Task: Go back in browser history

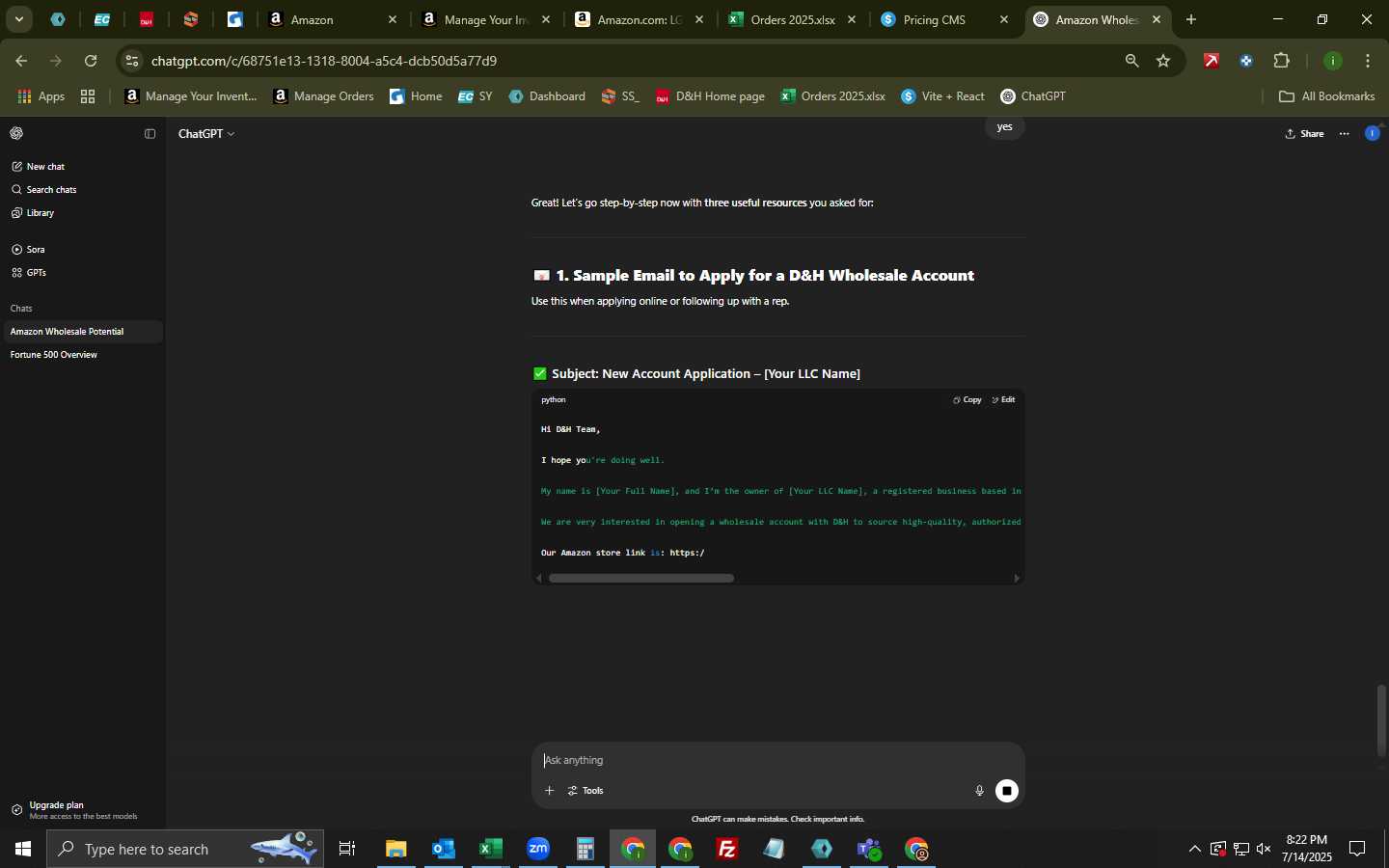Action: coord(21,61)
